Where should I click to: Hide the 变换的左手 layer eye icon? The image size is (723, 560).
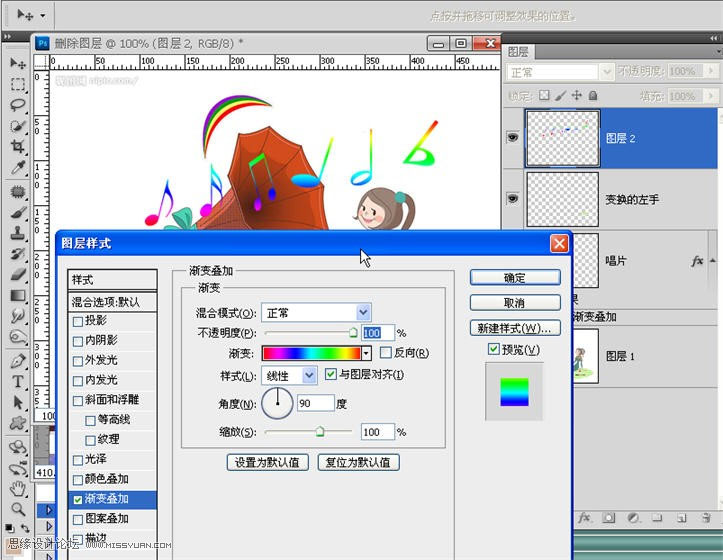[512, 198]
